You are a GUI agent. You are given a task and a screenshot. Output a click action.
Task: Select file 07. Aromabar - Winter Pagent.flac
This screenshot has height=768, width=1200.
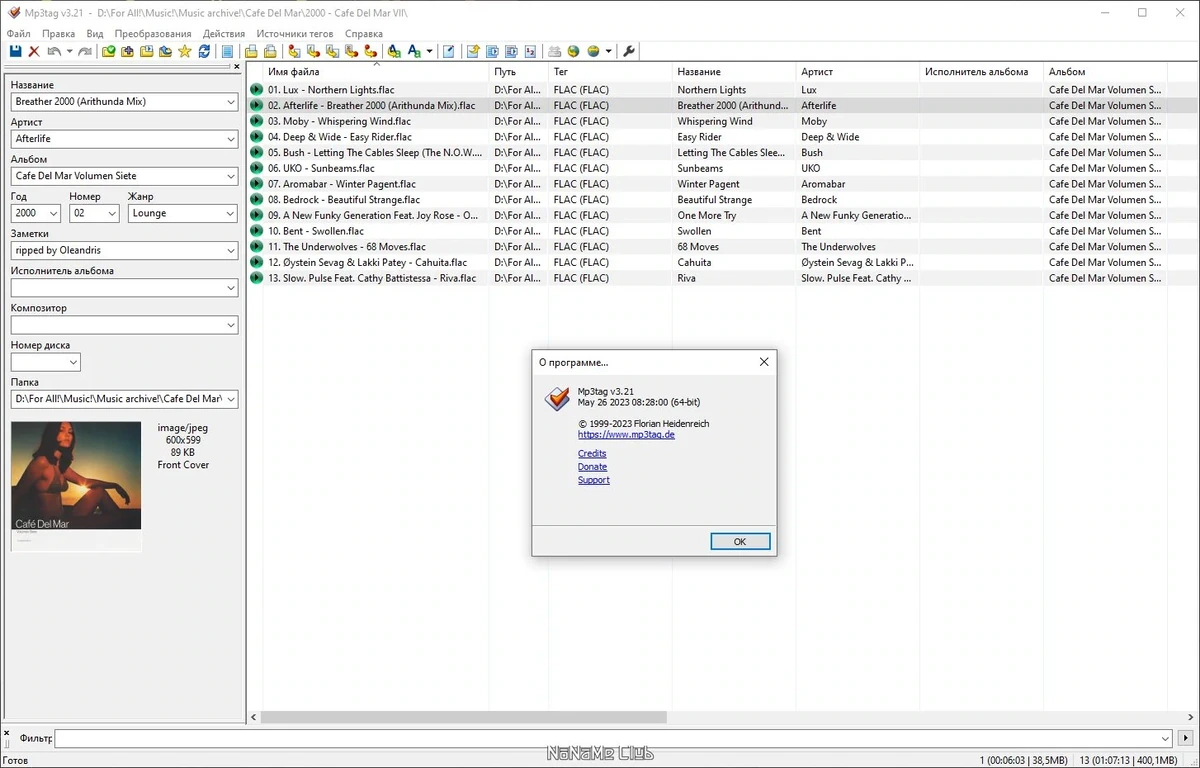342,184
